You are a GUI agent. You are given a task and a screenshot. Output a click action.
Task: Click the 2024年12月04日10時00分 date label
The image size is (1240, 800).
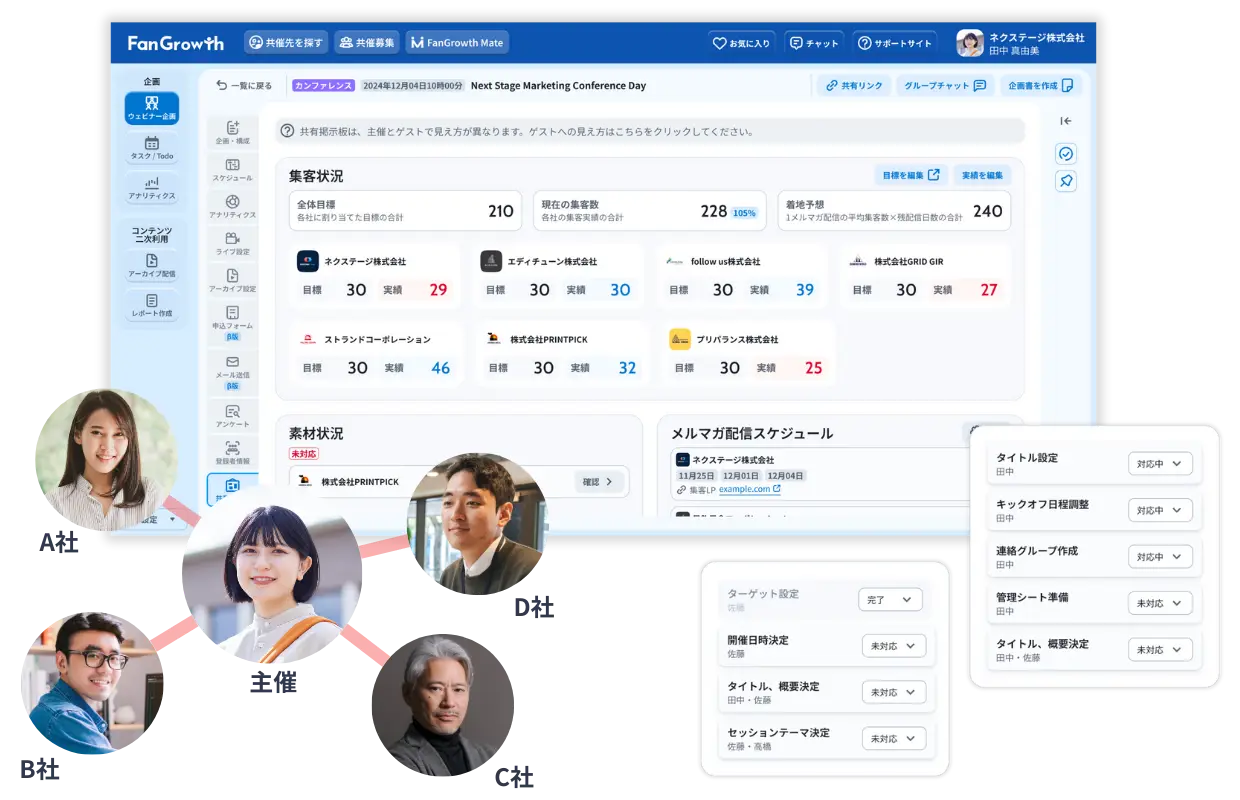click(413, 86)
